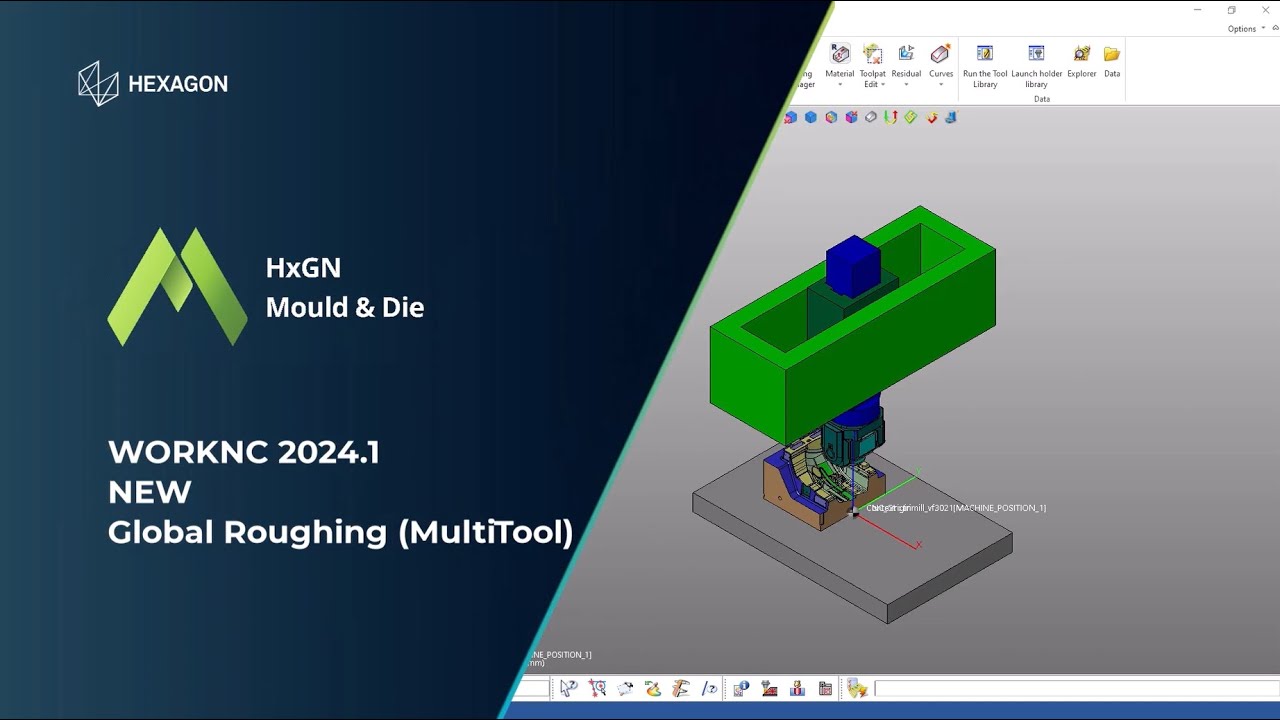Click the cutter-on-red-surface simulation icon
1280x720 pixels.
pos(769,688)
